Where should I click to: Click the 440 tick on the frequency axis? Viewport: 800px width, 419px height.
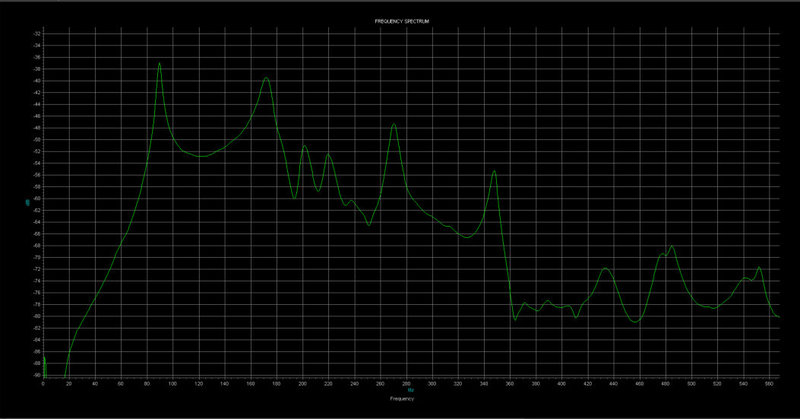click(614, 384)
